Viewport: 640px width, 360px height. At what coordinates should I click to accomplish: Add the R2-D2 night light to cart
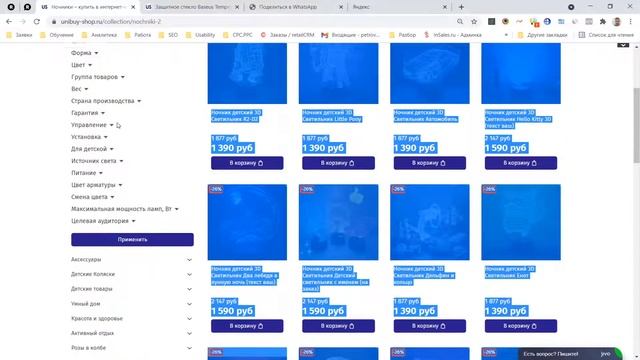pos(247,163)
